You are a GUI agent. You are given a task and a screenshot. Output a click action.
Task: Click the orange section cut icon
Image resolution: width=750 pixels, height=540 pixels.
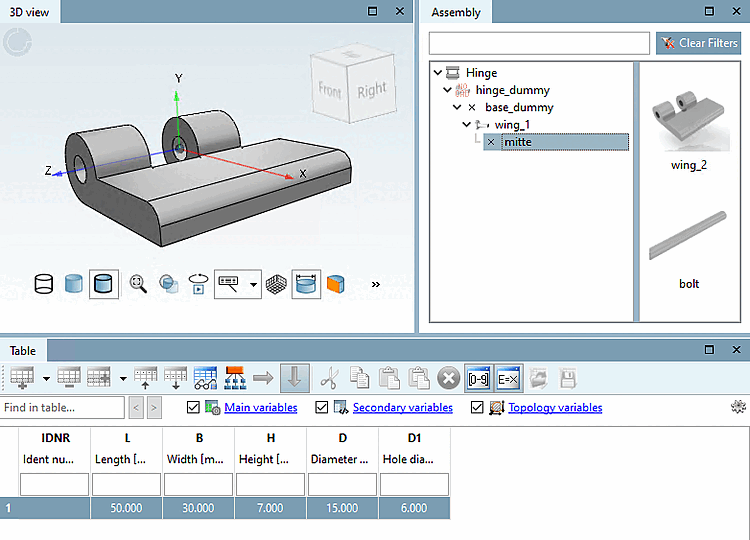pos(336,284)
